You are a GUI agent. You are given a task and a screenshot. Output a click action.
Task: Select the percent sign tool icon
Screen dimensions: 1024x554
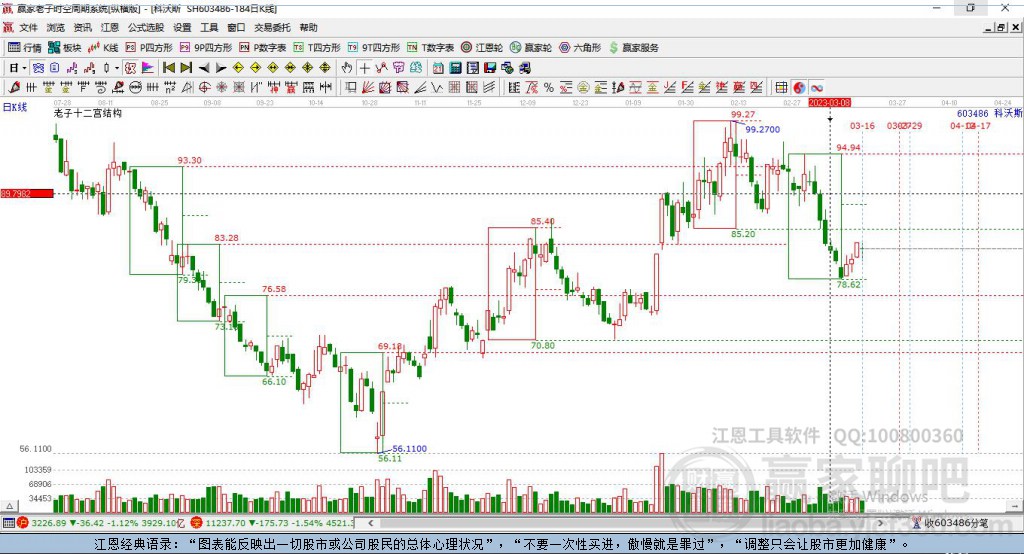coord(549,87)
